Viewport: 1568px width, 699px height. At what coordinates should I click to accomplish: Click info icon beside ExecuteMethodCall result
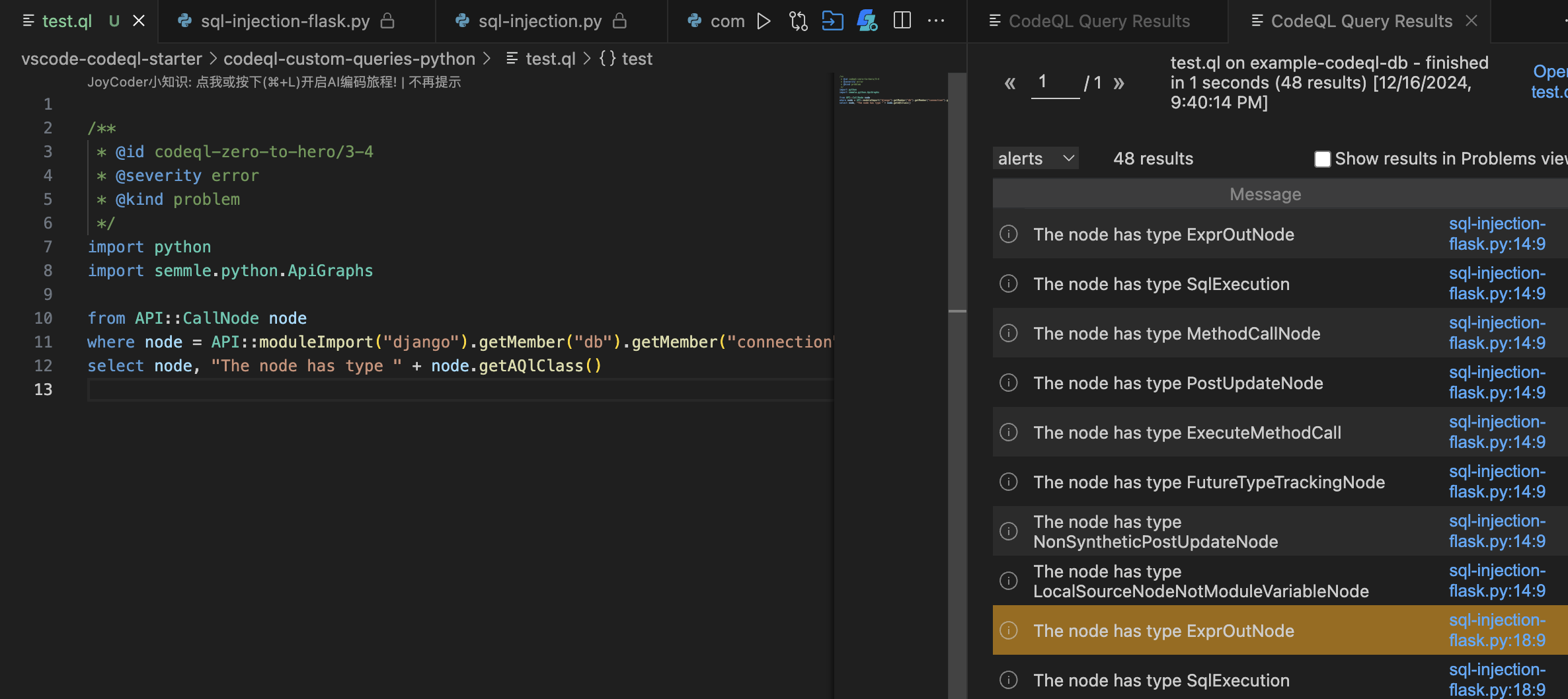(x=1008, y=432)
